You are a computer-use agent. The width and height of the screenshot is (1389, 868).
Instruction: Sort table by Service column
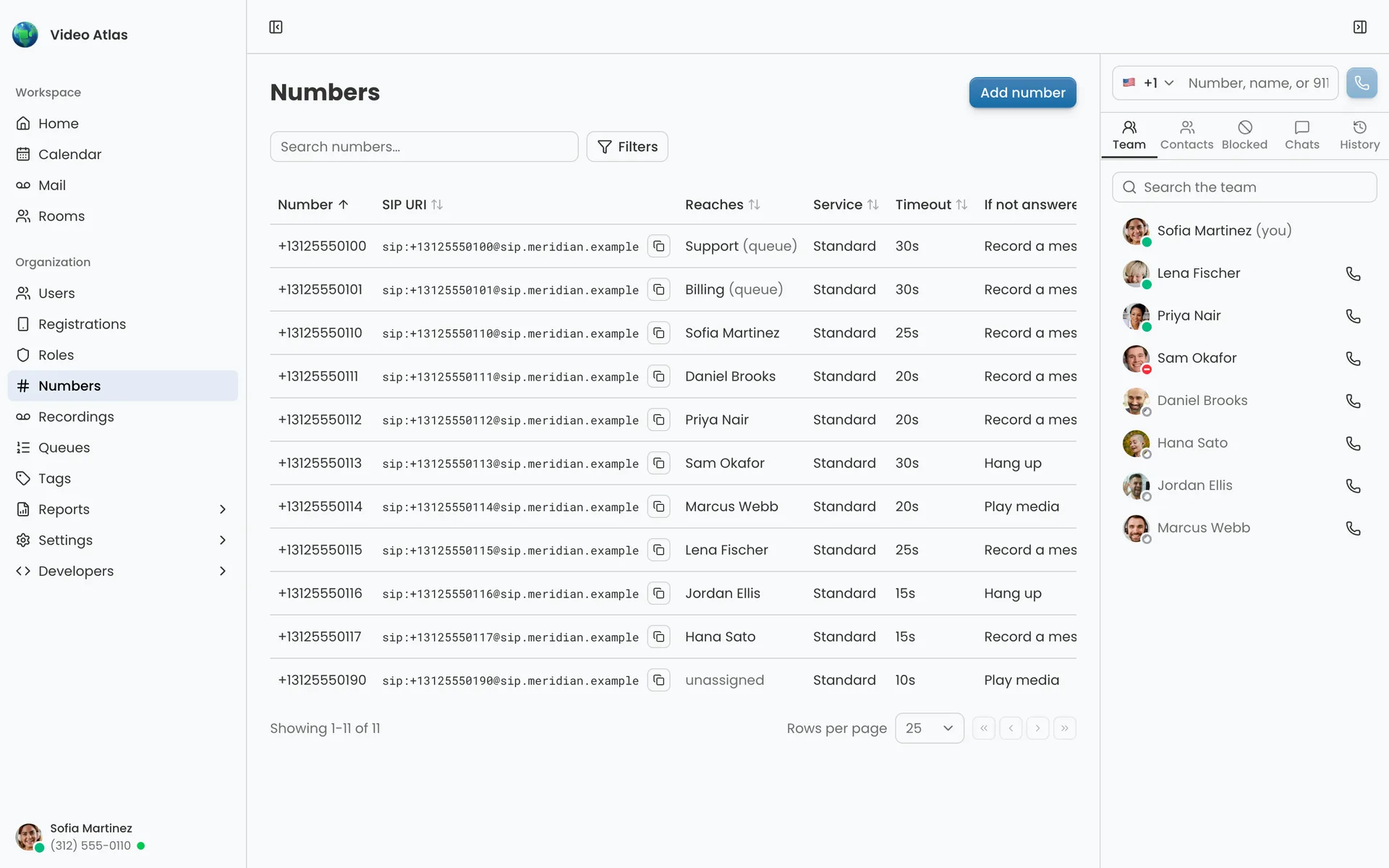846,205
